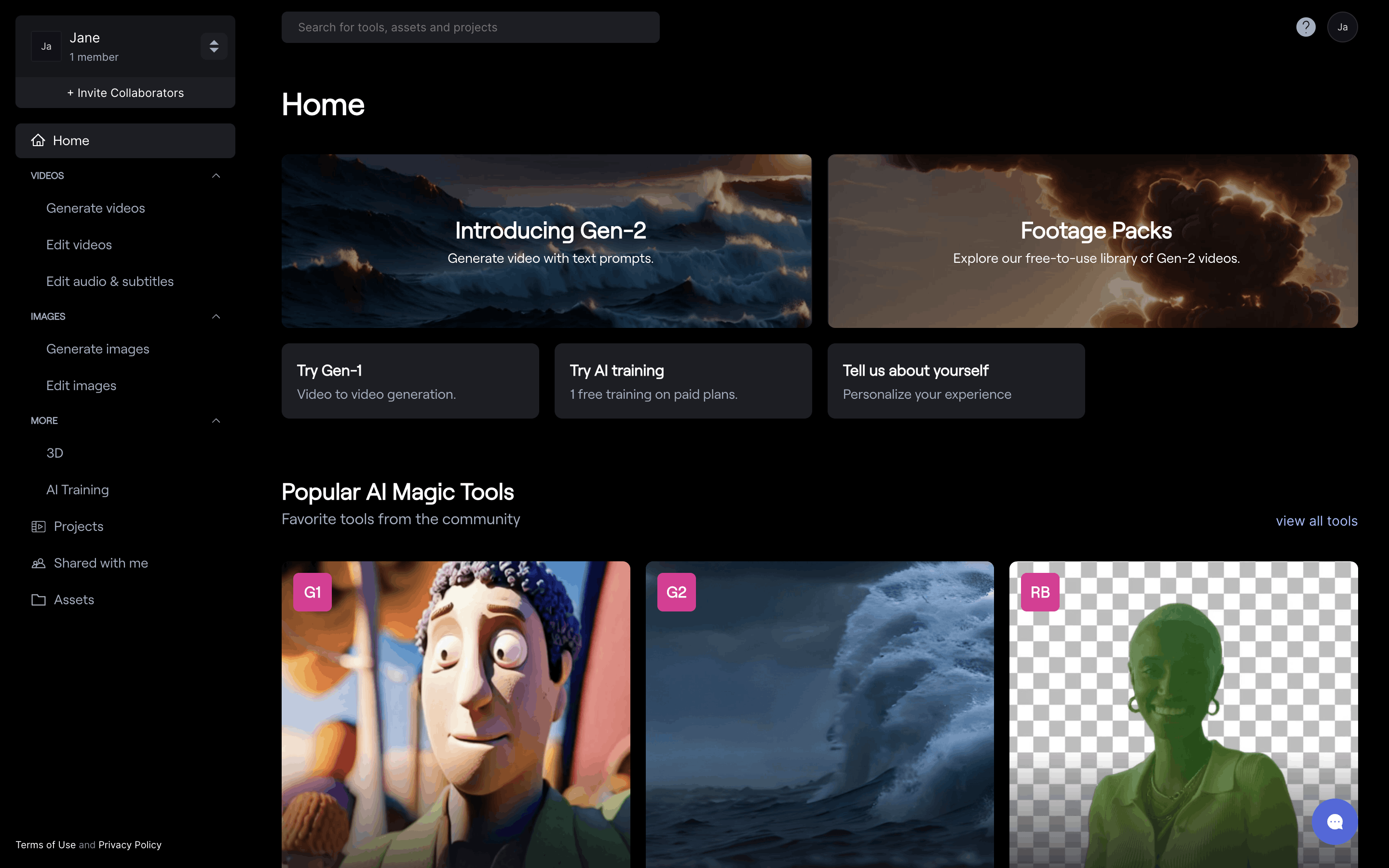Image resolution: width=1389 pixels, height=868 pixels.
Task: Open Shared with me section
Action: (x=100, y=563)
